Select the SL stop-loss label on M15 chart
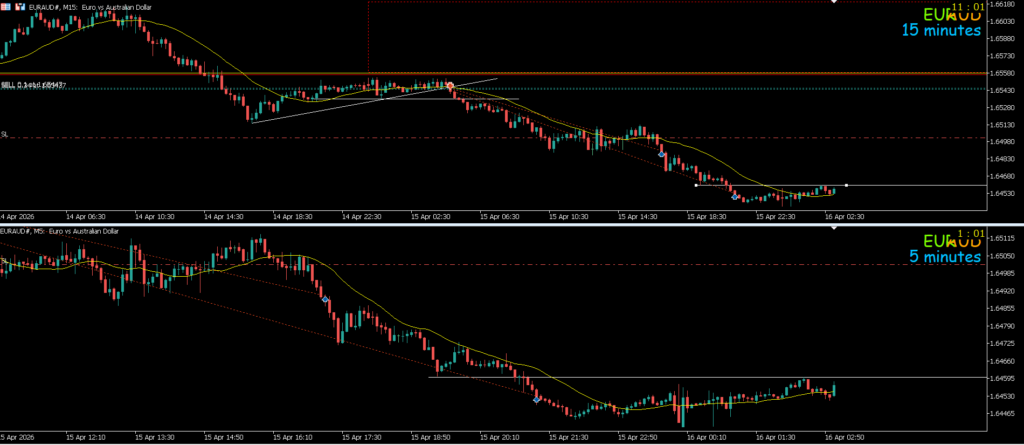Image resolution: width=1024 pixels, height=445 pixels. point(5,133)
